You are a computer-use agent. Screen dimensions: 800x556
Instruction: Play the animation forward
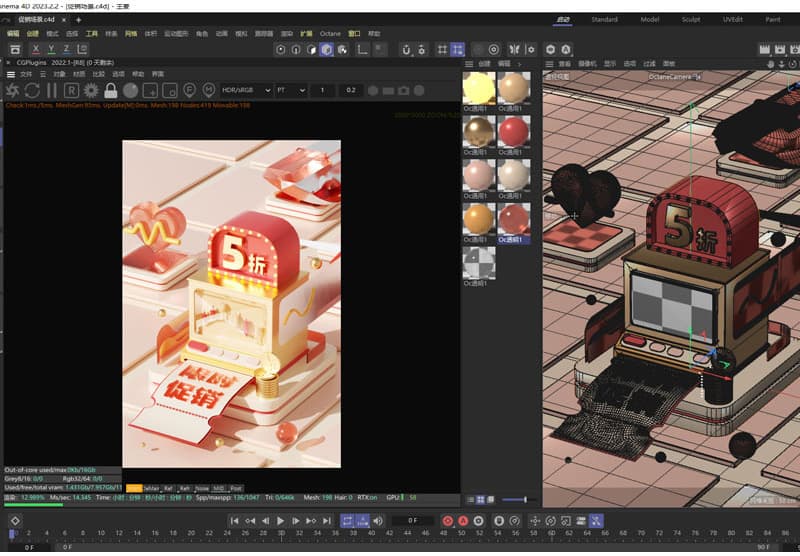(280, 521)
